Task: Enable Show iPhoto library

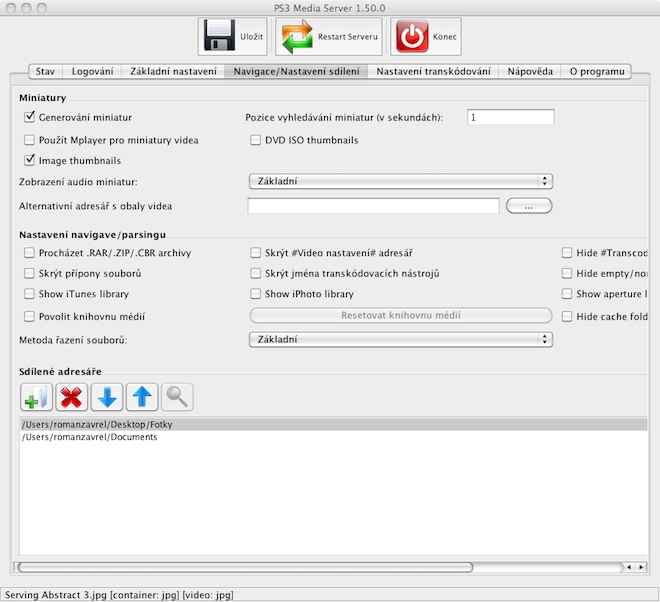Action: 255,293
